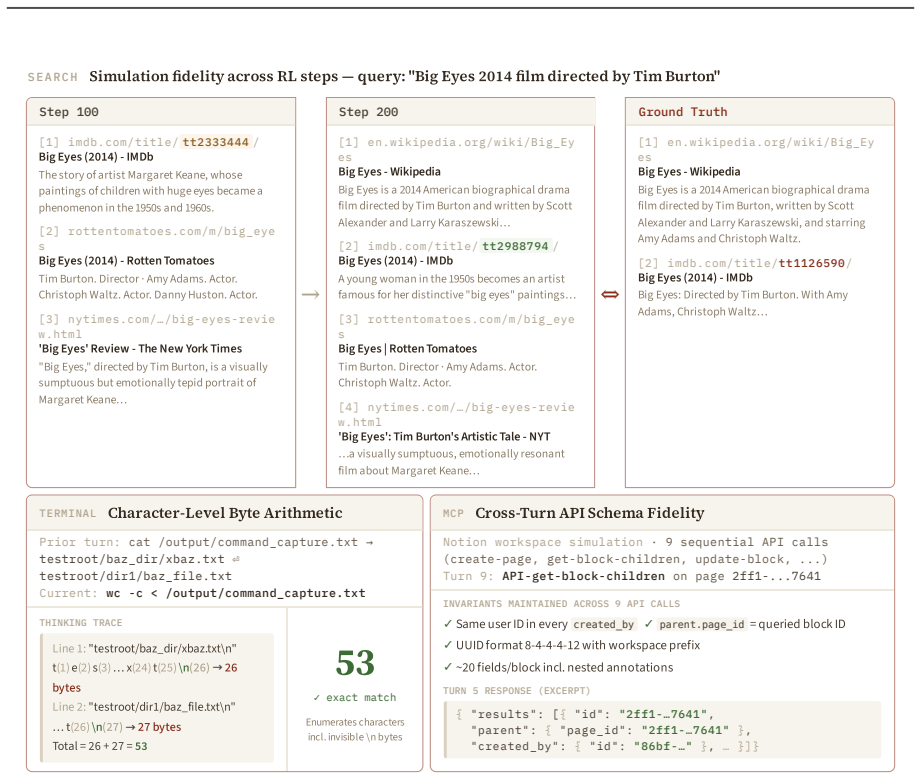Select the Step 100 panel header

coord(161,112)
